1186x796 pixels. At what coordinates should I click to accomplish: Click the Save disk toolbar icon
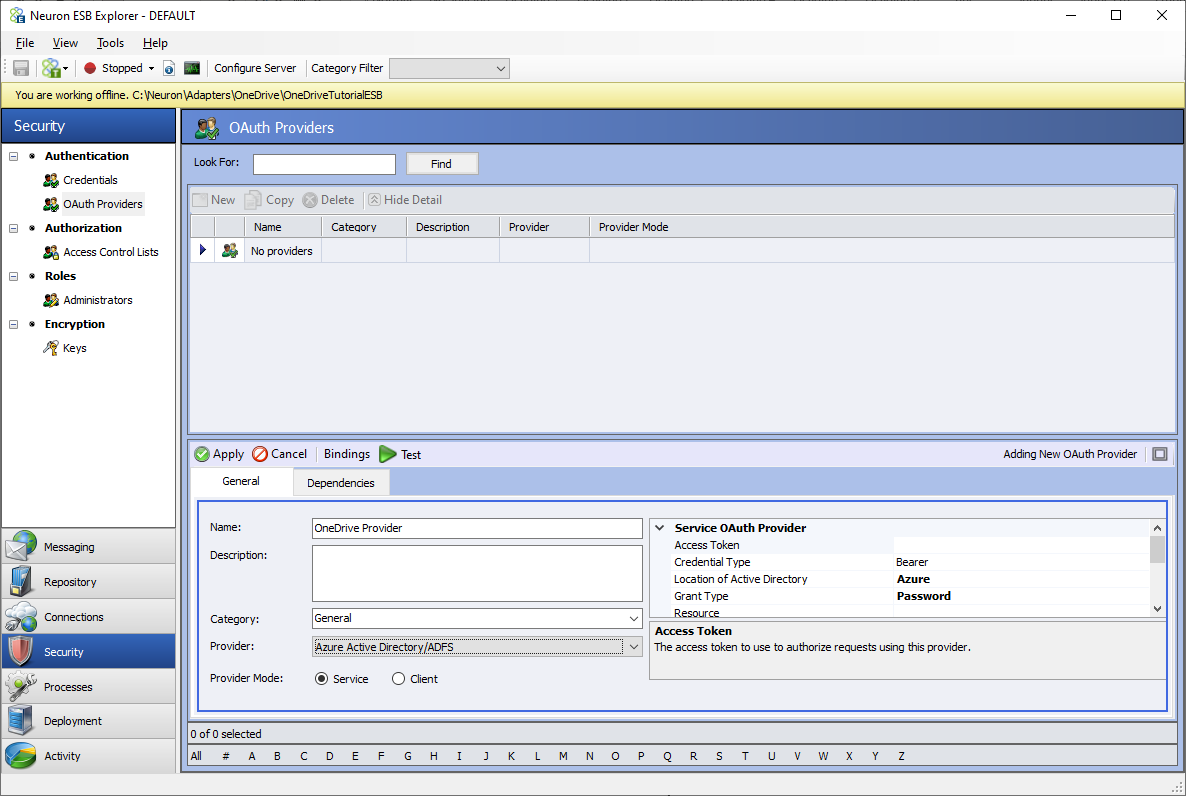tap(21, 68)
